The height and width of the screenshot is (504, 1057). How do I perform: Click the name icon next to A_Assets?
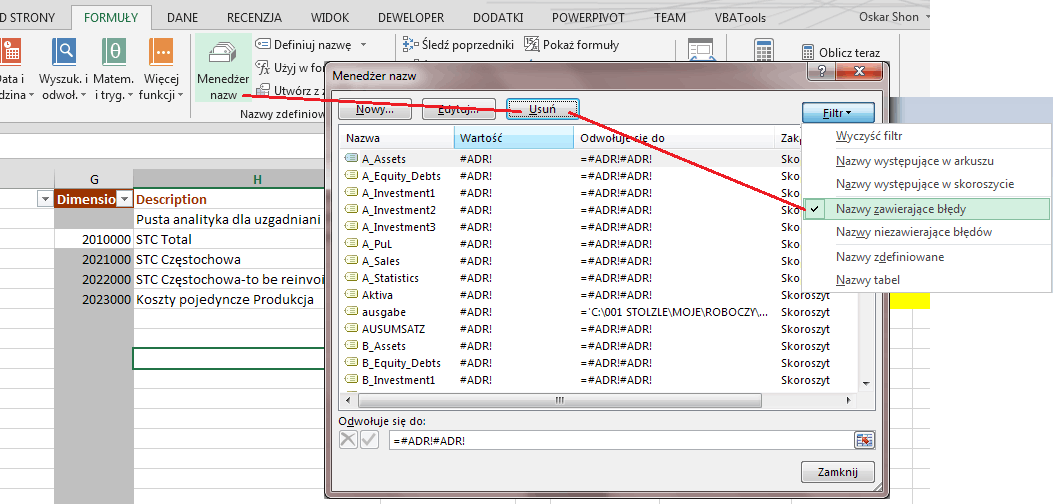pyautogui.click(x=351, y=158)
